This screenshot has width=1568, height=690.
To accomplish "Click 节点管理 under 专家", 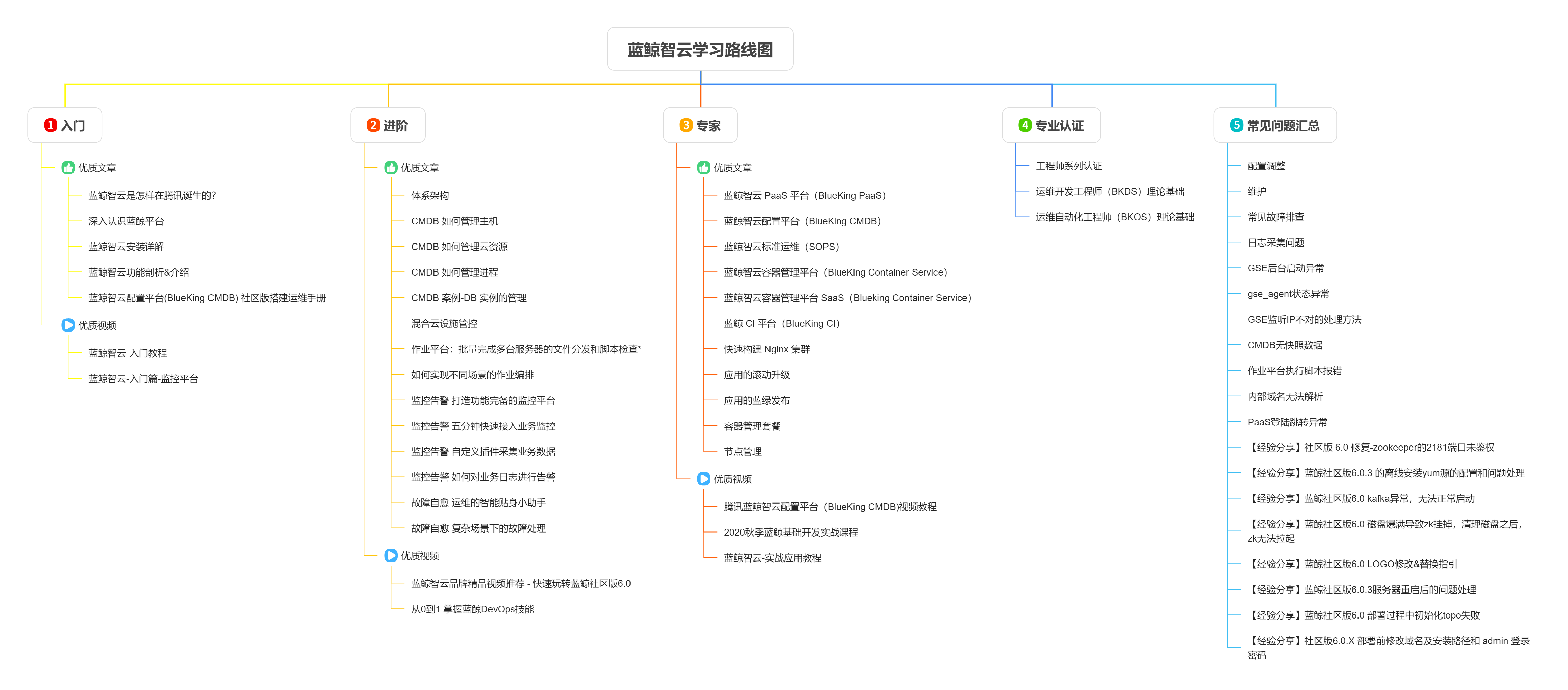I will (x=743, y=452).
